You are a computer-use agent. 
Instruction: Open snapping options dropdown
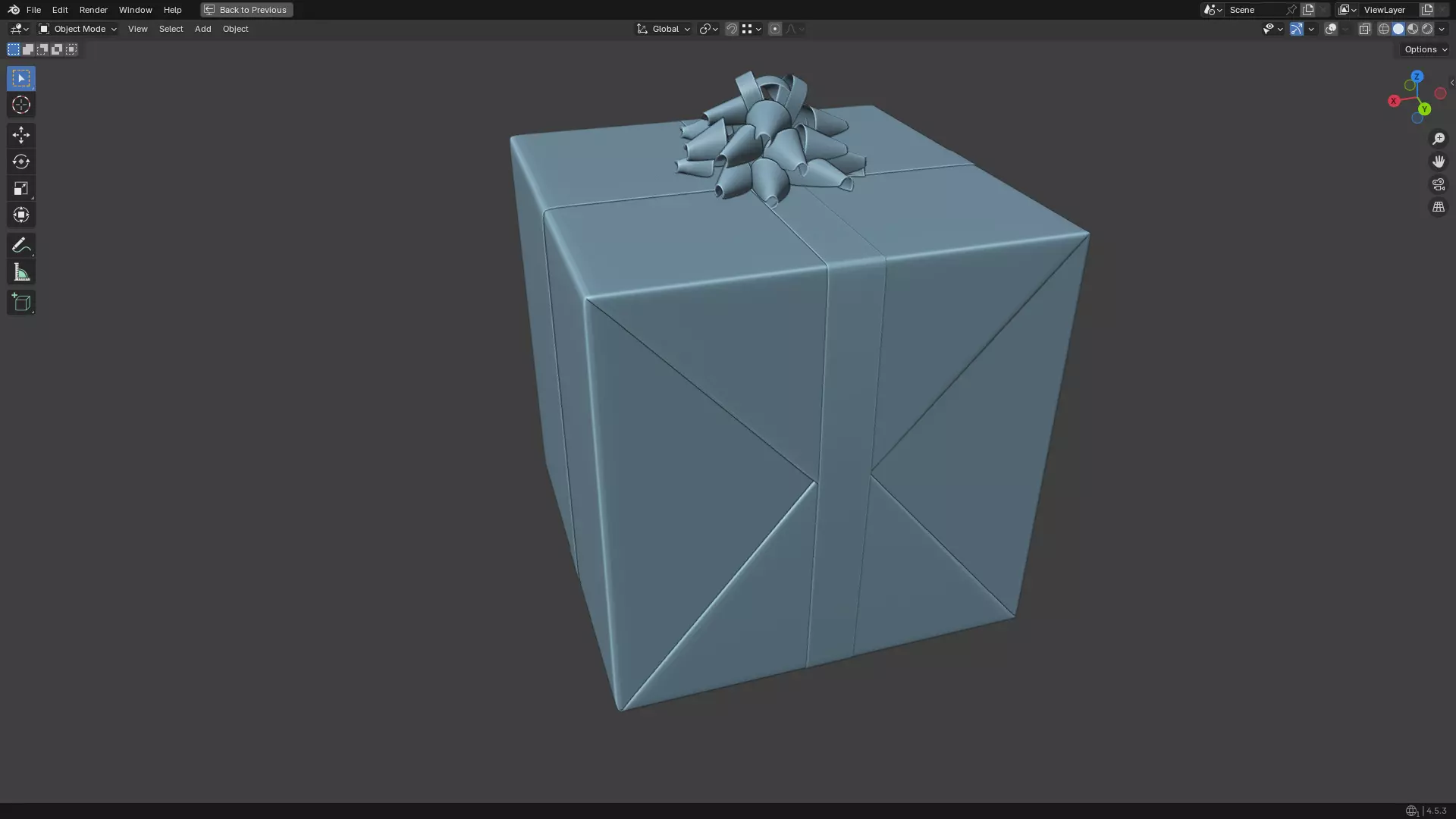tap(752, 29)
